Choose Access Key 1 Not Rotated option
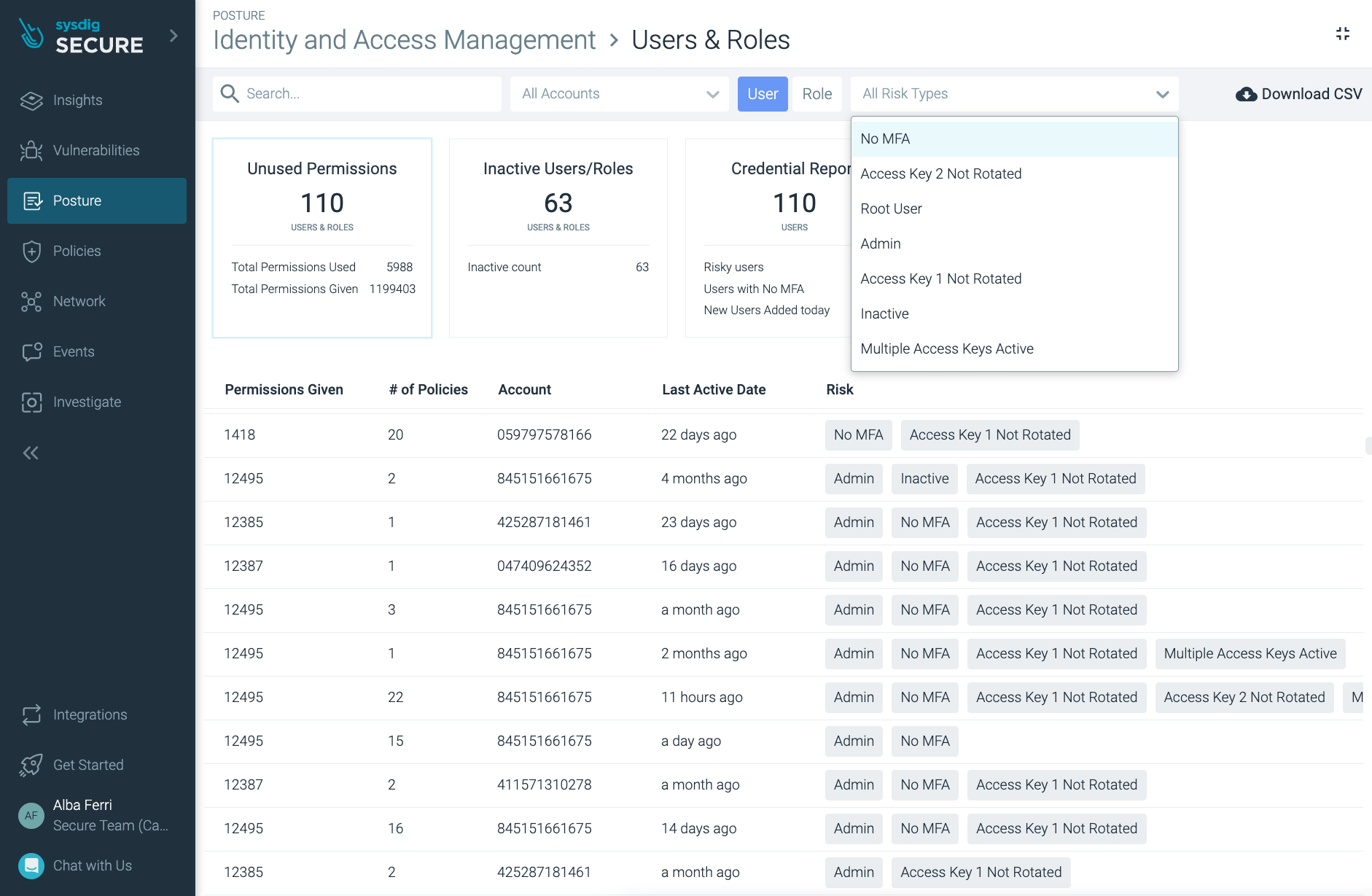The height and width of the screenshot is (896, 1372). click(1015, 278)
